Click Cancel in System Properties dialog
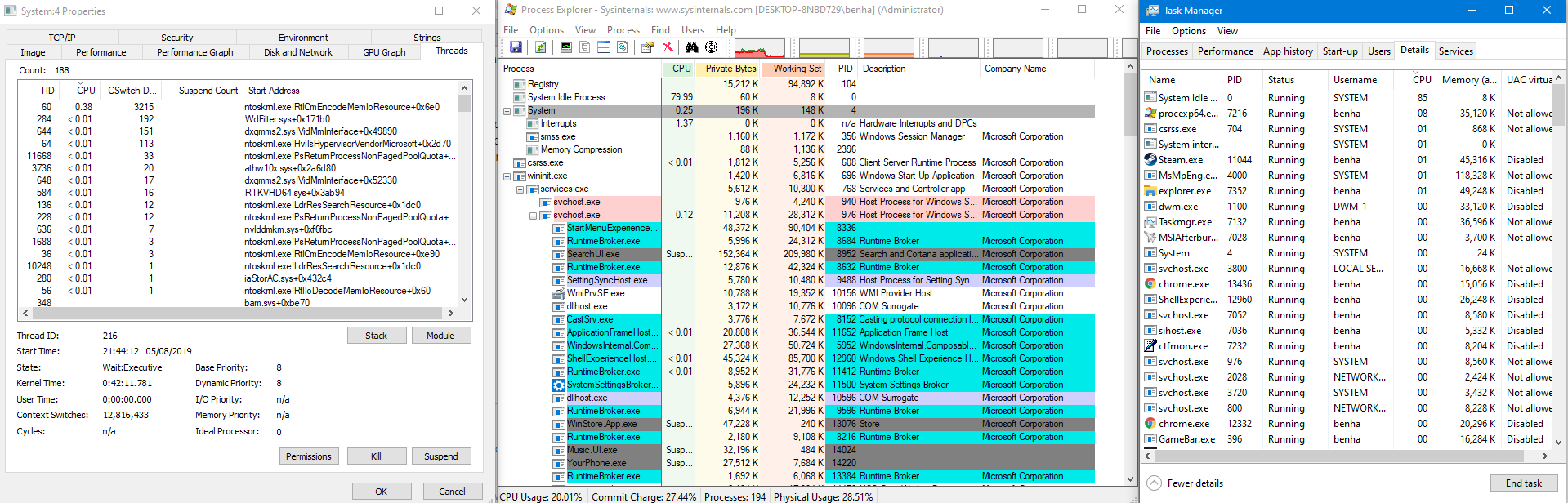The image size is (1568, 503). (452, 492)
